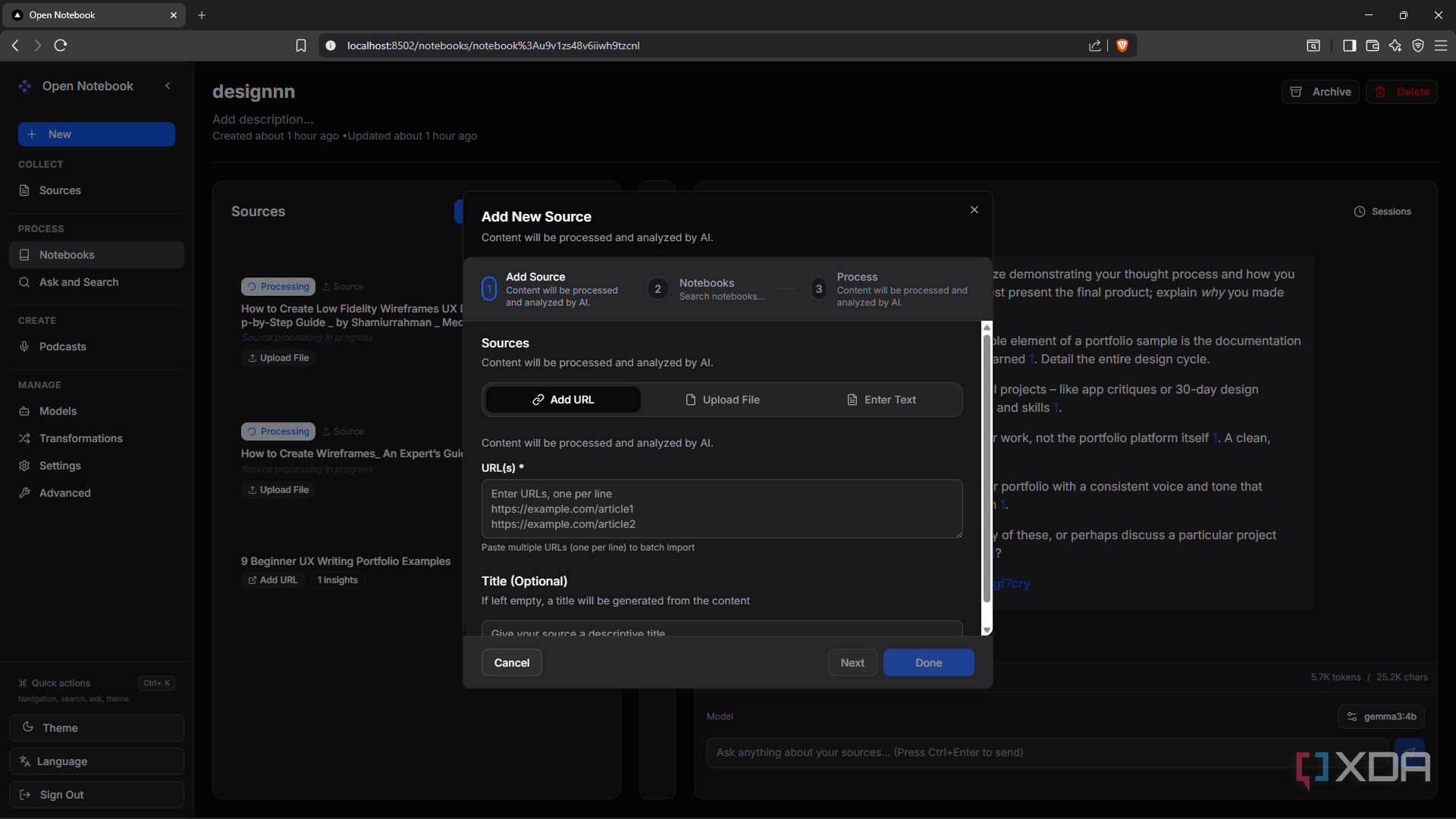Switch to Enter Text tab
The width and height of the screenshot is (1456, 819).
pyautogui.click(x=881, y=400)
